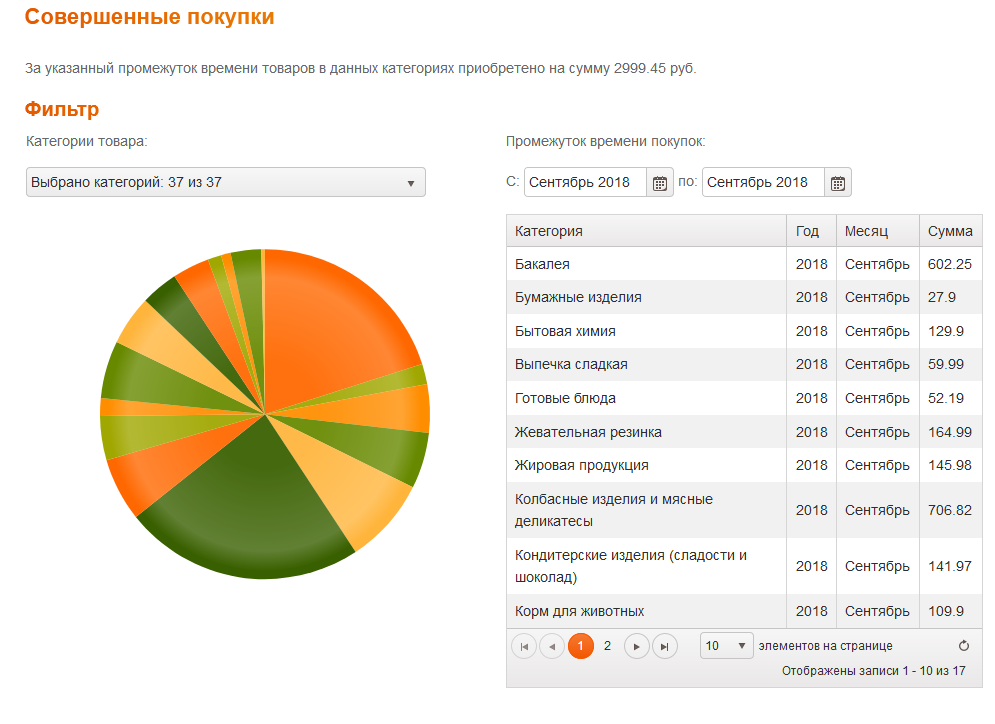Click the sum value 602.25

949,264
